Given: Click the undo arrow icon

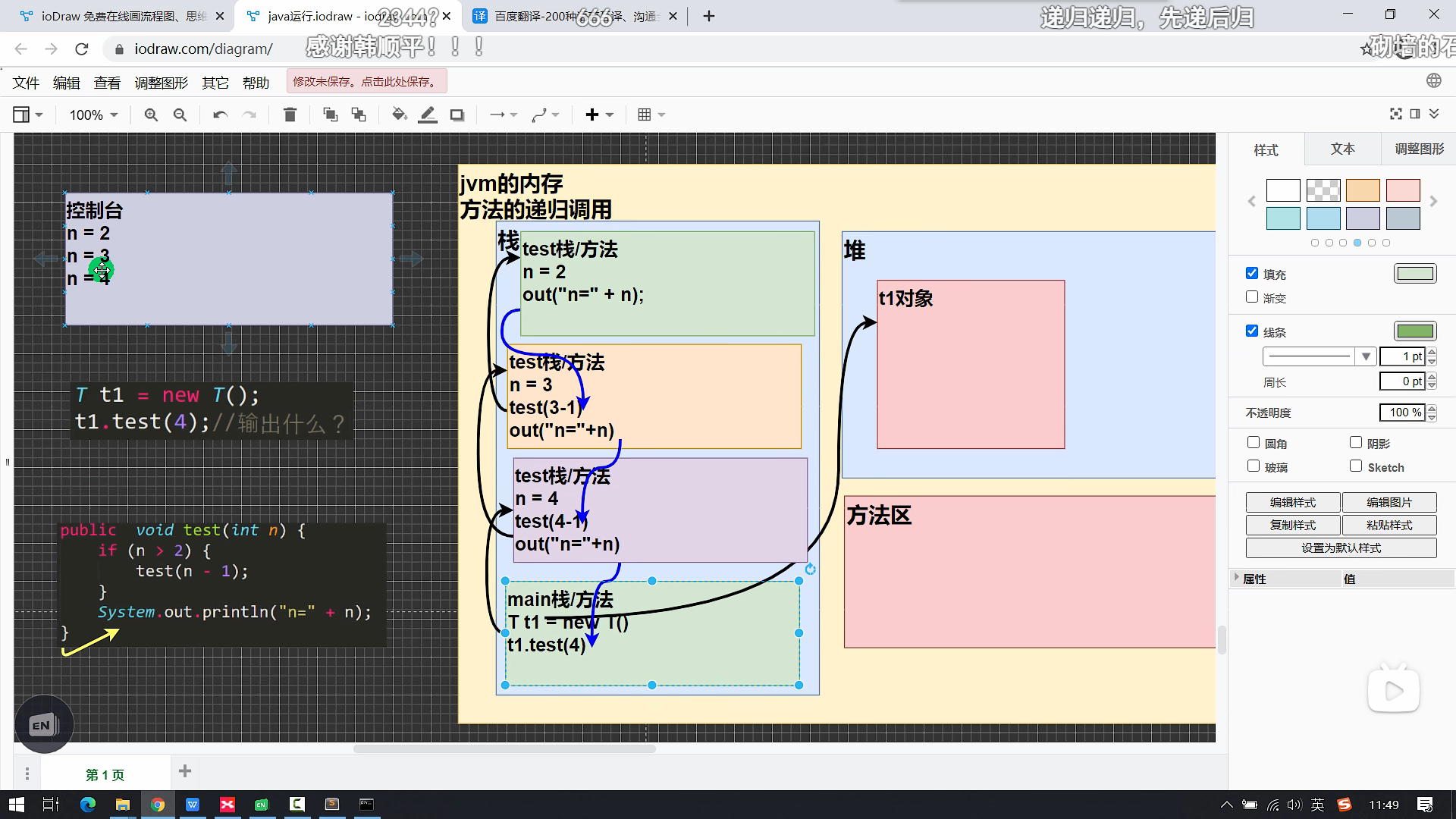Looking at the screenshot, I should tap(220, 115).
